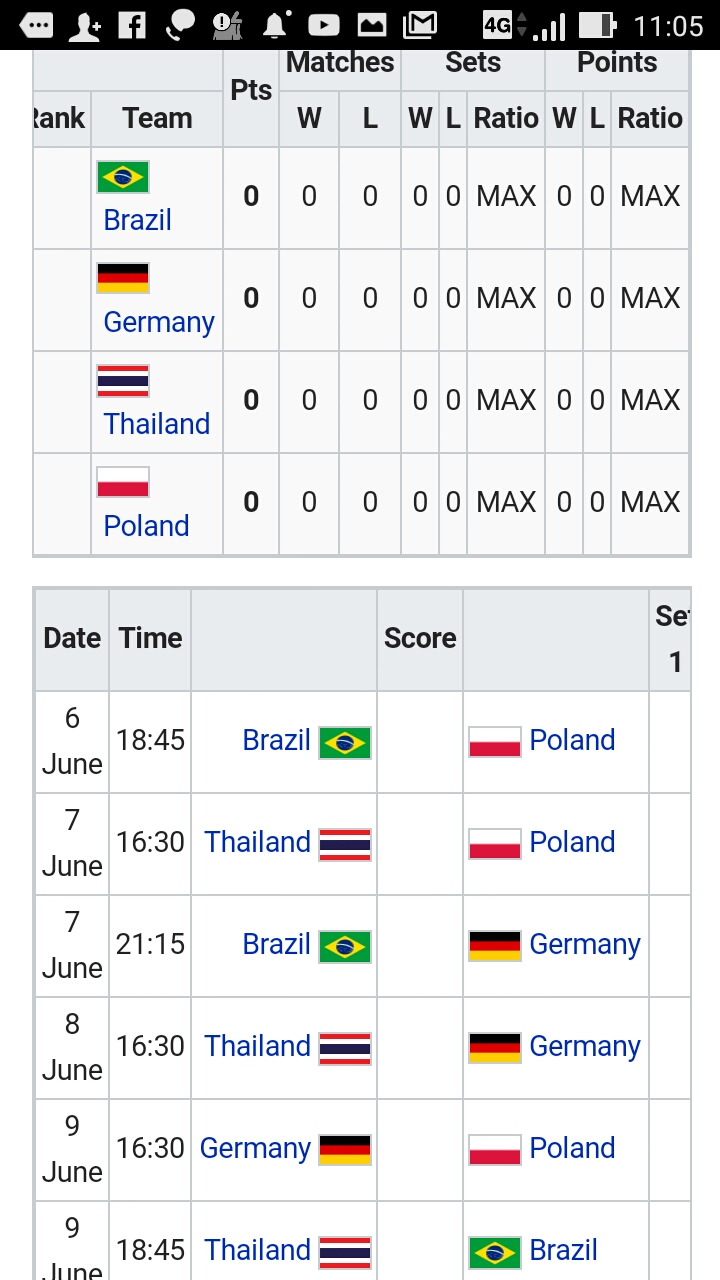720x1280 pixels.
Task: Tap Poland flag in 6 June match
Action: [495, 742]
